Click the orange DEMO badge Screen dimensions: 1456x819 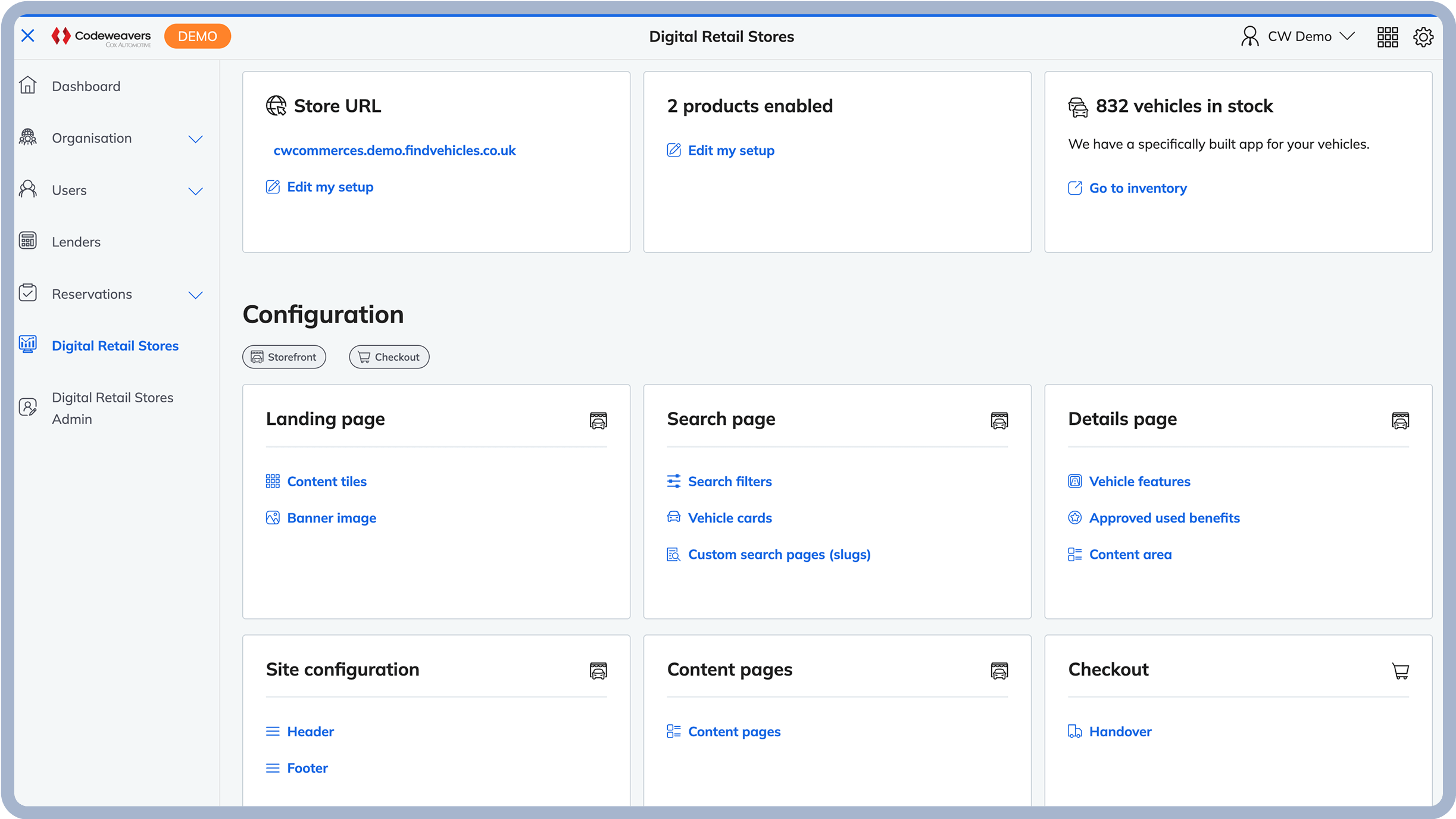198,36
